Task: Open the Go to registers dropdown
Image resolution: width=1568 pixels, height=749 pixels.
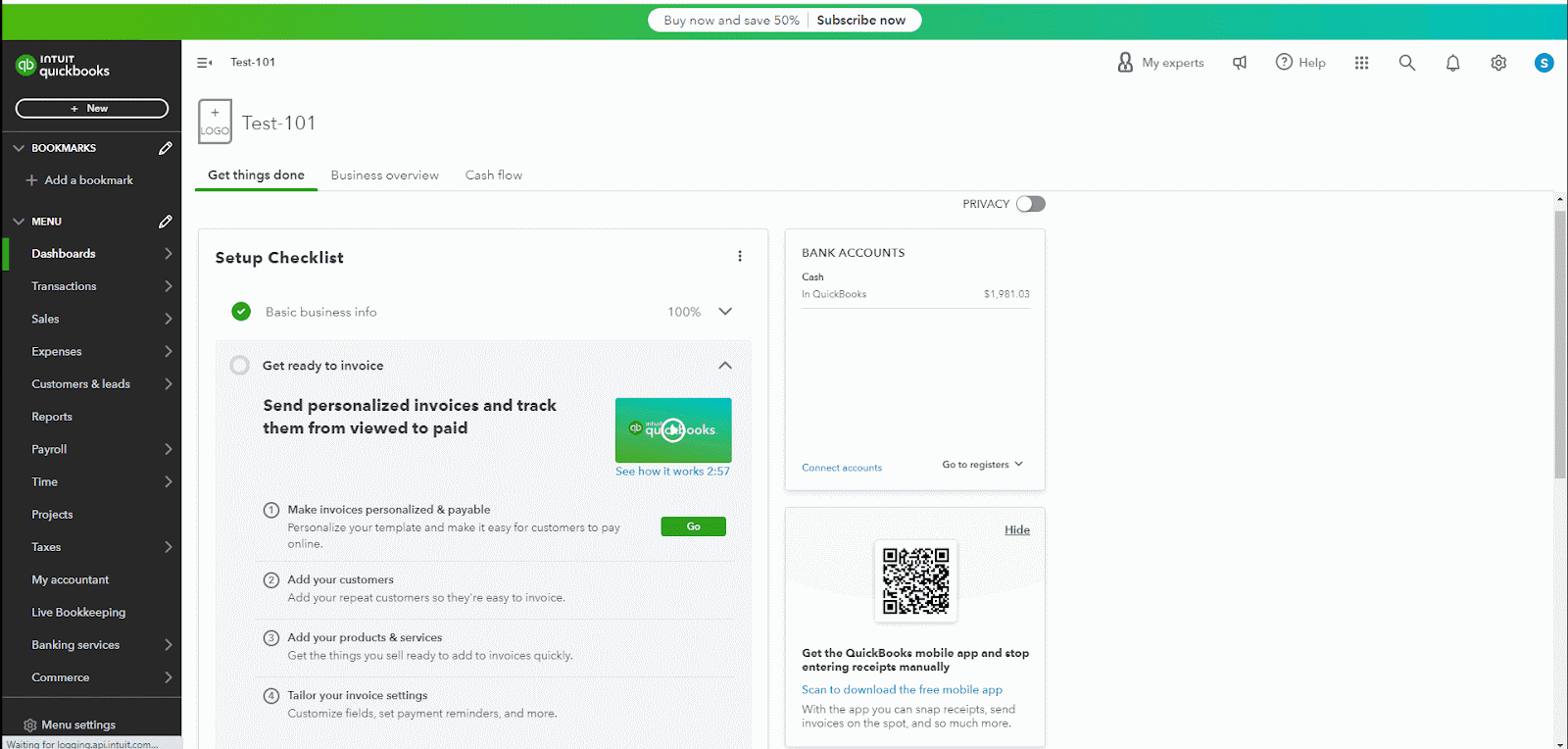Action: tap(982, 465)
